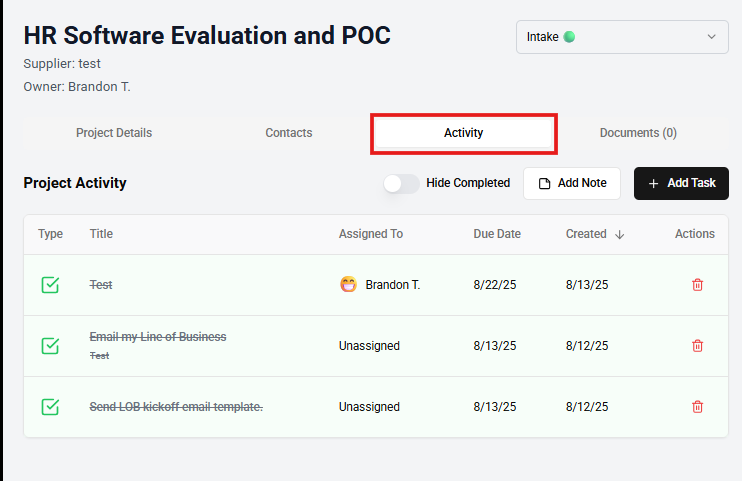Uncheck the completed Test task checkbox

point(50,285)
